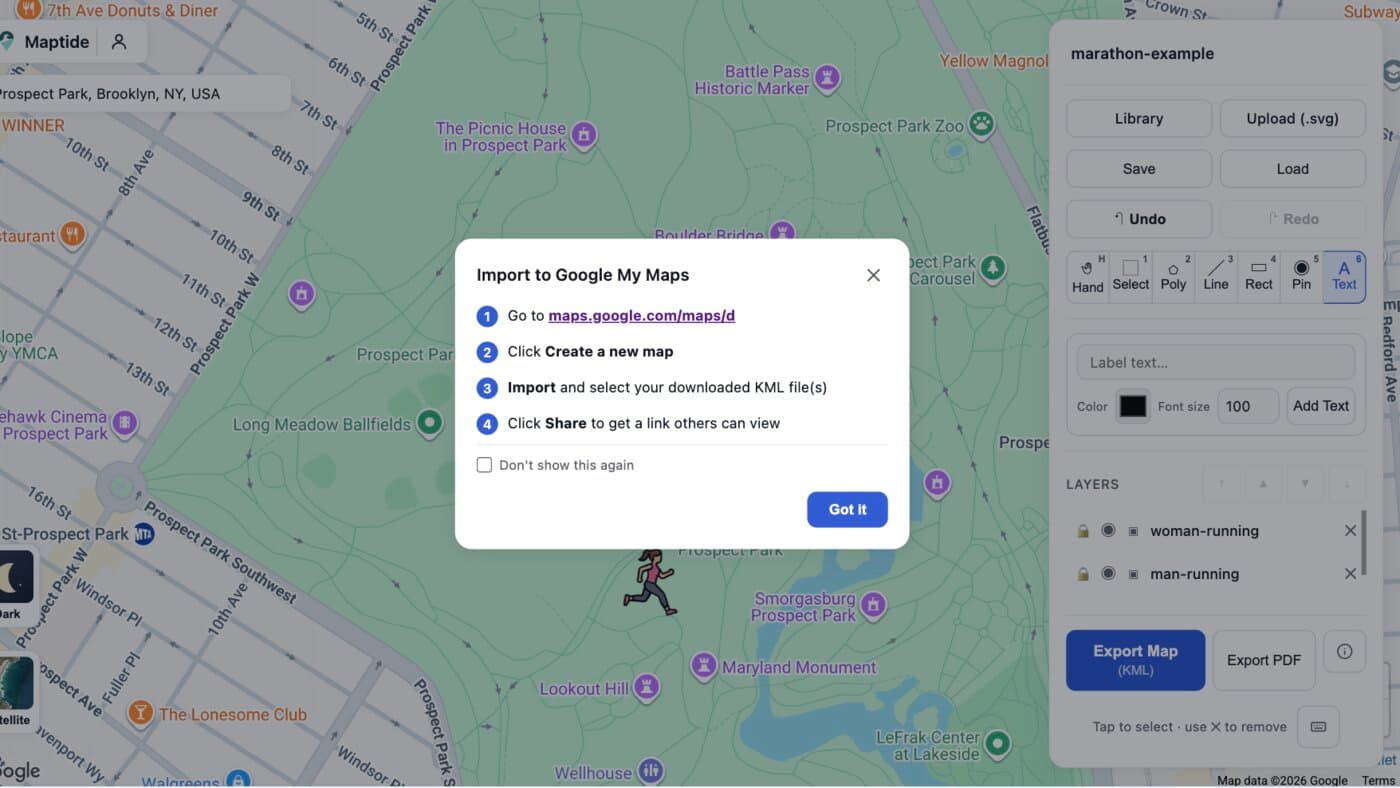
Task: Click Upload (.svg) button
Action: point(1292,118)
